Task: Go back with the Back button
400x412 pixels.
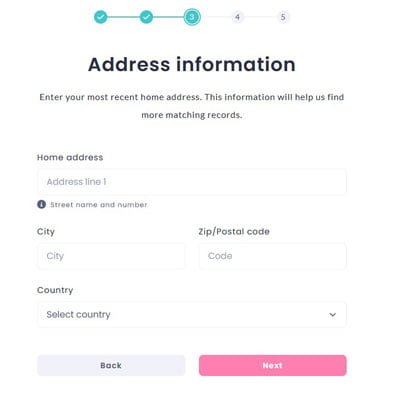Action: [x=111, y=365]
